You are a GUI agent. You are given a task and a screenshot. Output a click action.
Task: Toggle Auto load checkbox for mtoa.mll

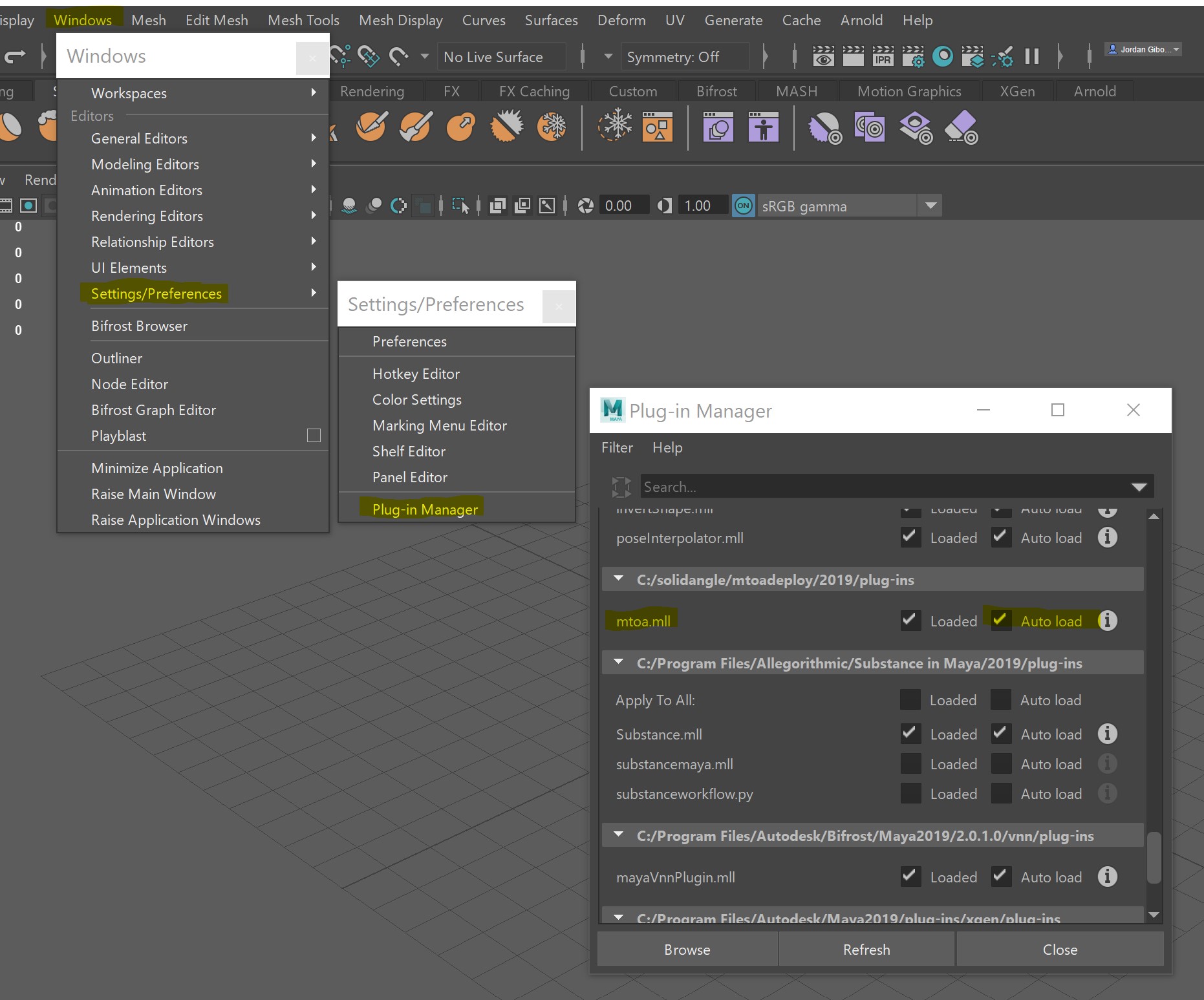(1001, 621)
